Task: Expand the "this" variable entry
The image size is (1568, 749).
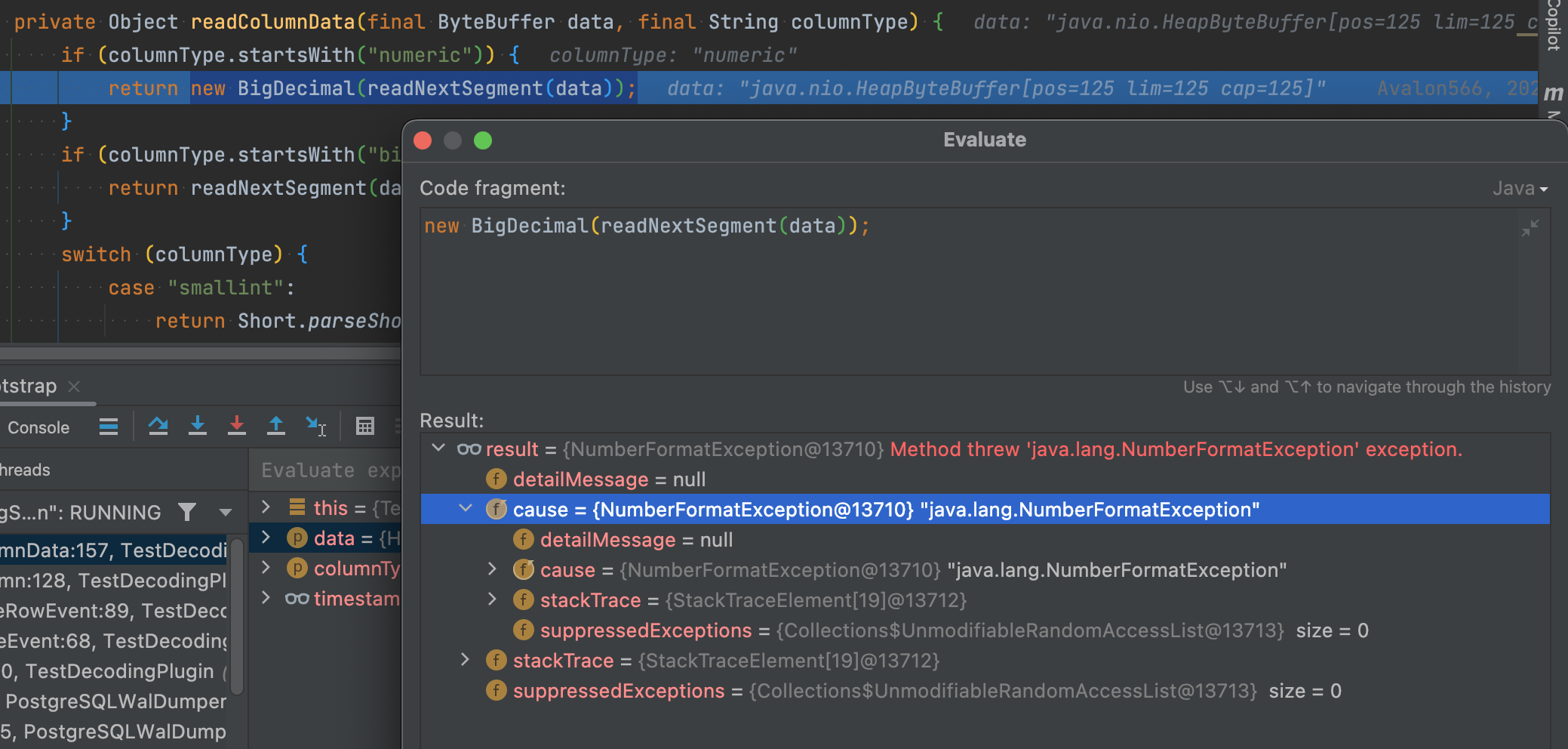Action: tap(266, 507)
